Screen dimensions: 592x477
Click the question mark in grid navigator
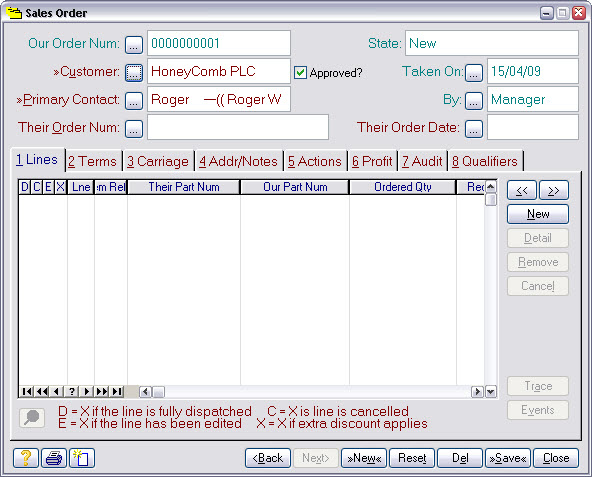click(71, 392)
